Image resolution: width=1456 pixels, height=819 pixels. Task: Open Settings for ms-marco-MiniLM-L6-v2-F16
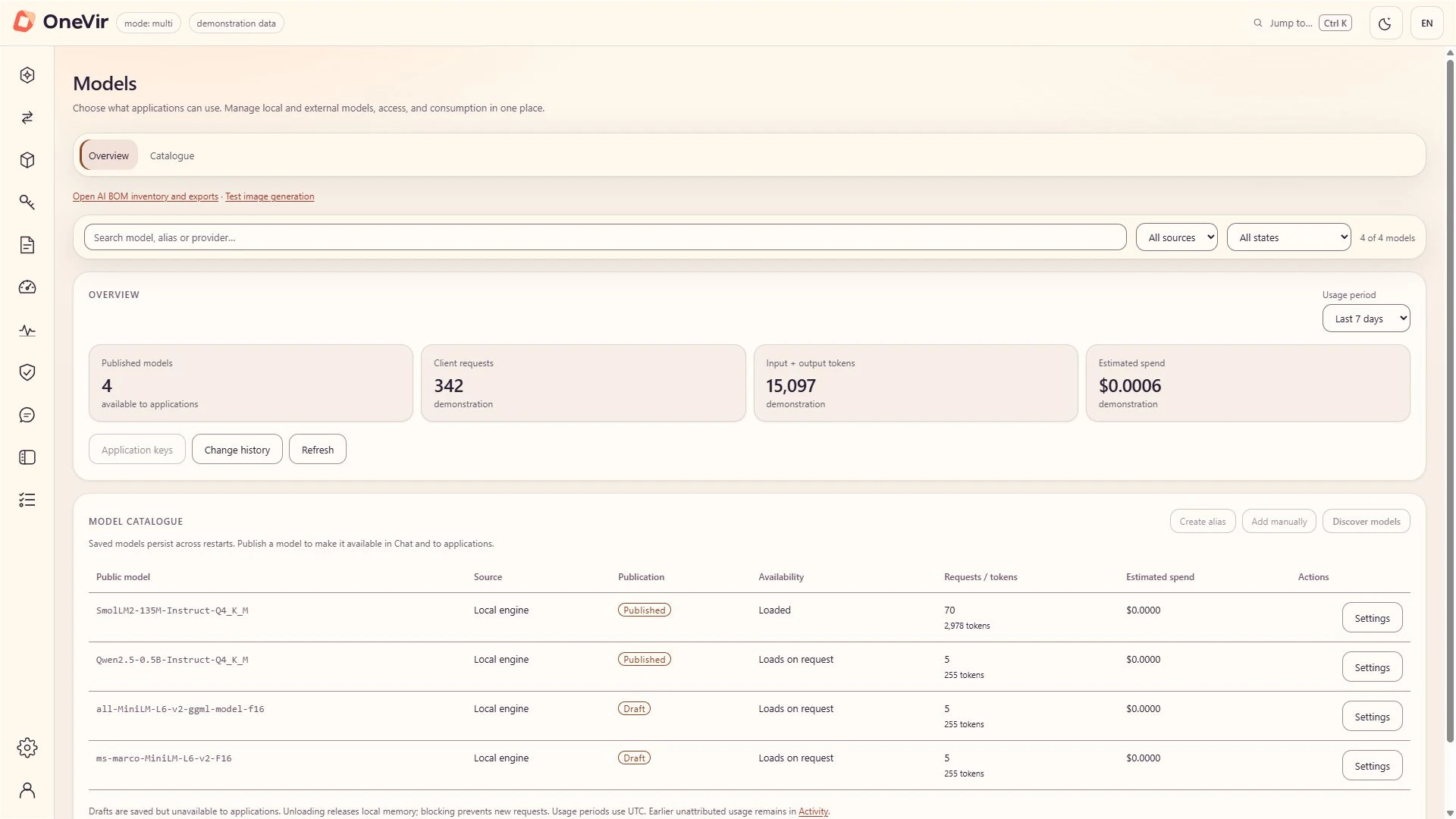pos(1373,766)
